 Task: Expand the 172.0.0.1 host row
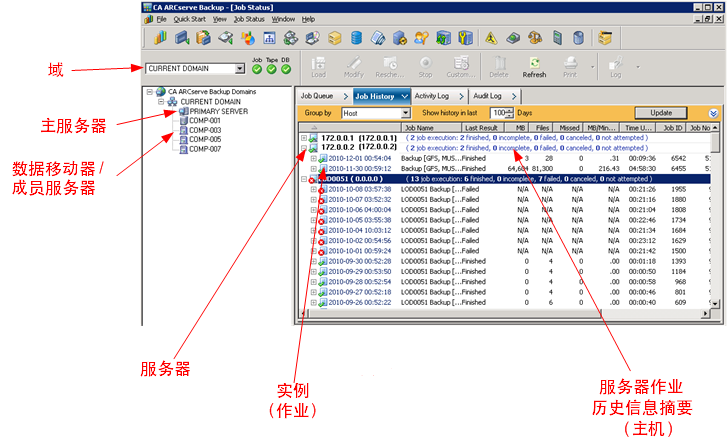pos(305,137)
